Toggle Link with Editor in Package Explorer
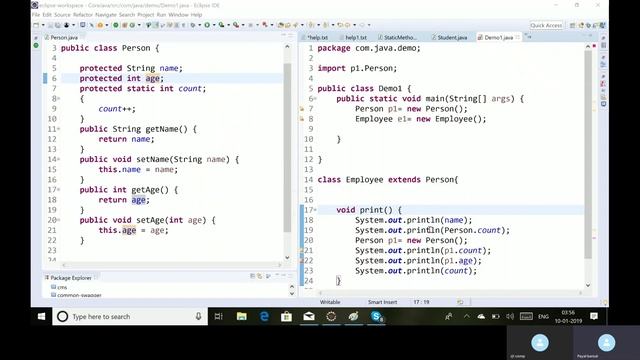This screenshot has height=360, width=640. click(260, 276)
